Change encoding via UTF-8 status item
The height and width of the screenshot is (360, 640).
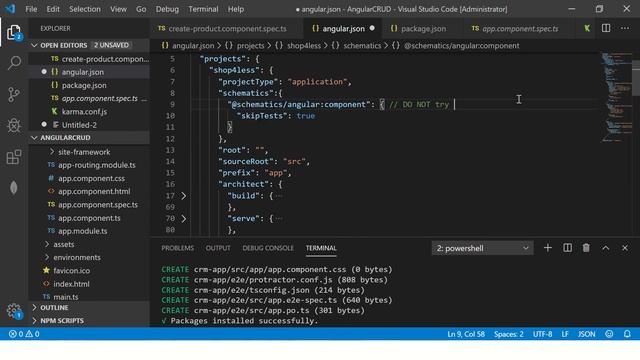542,334
